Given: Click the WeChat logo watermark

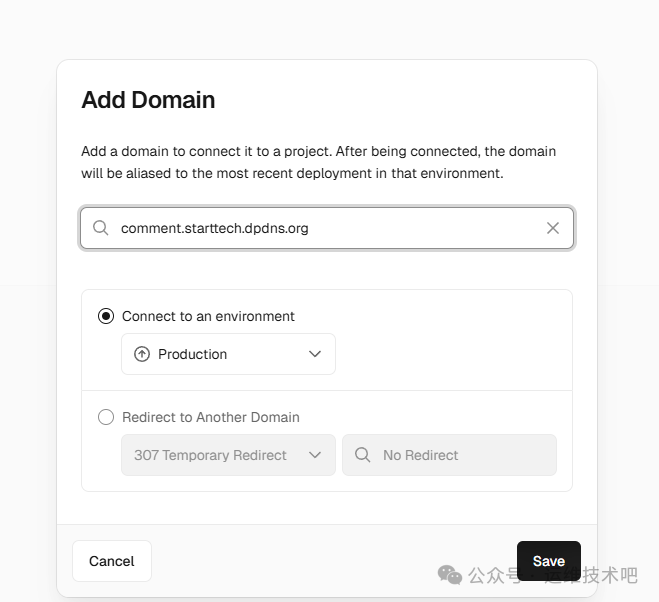Looking at the screenshot, I should (450, 574).
